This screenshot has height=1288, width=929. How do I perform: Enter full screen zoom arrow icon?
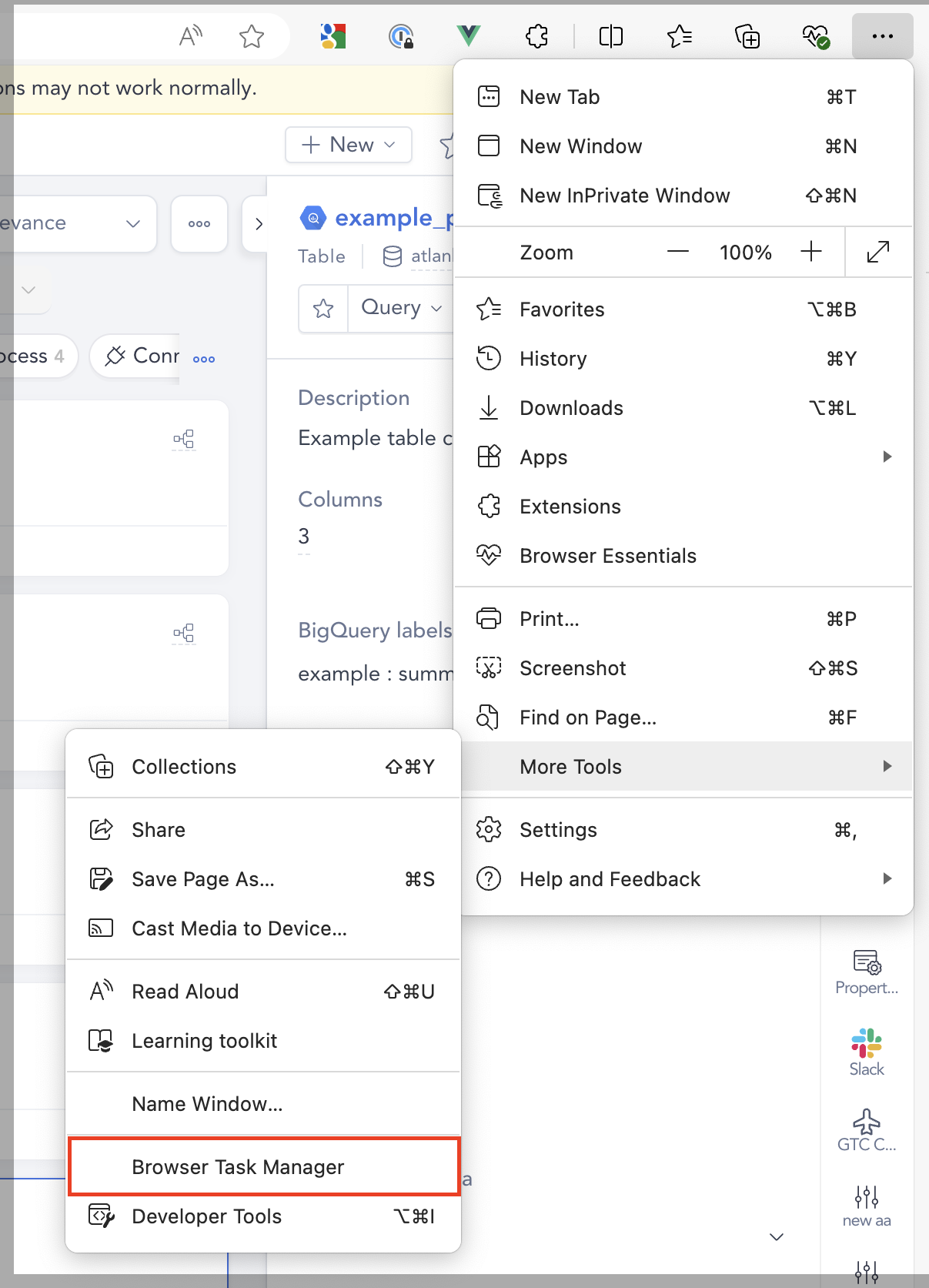[x=878, y=252]
